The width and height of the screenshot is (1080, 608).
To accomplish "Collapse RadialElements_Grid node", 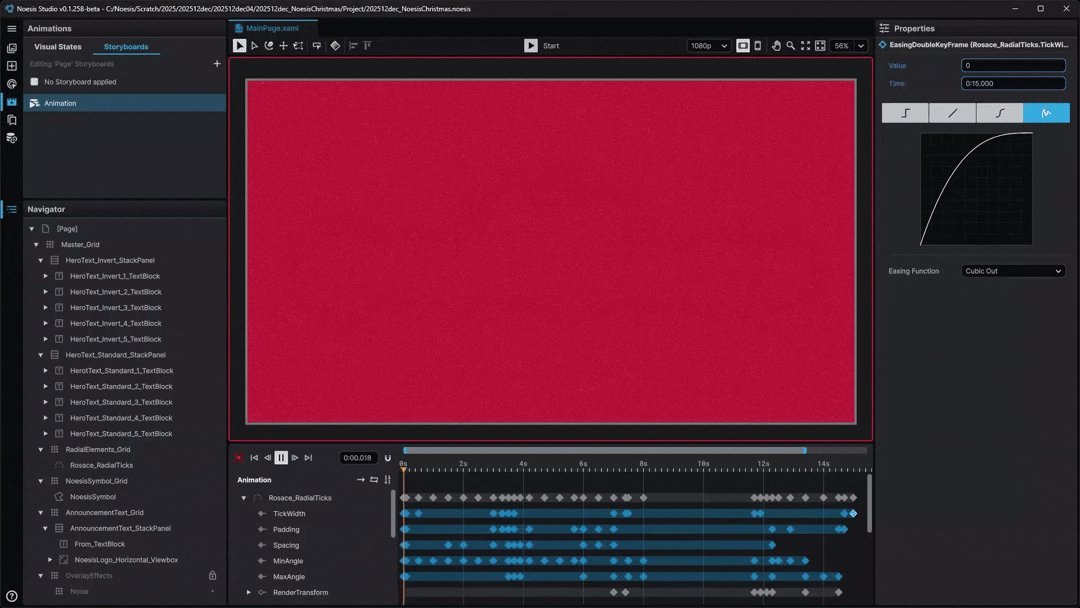I will point(41,450).
